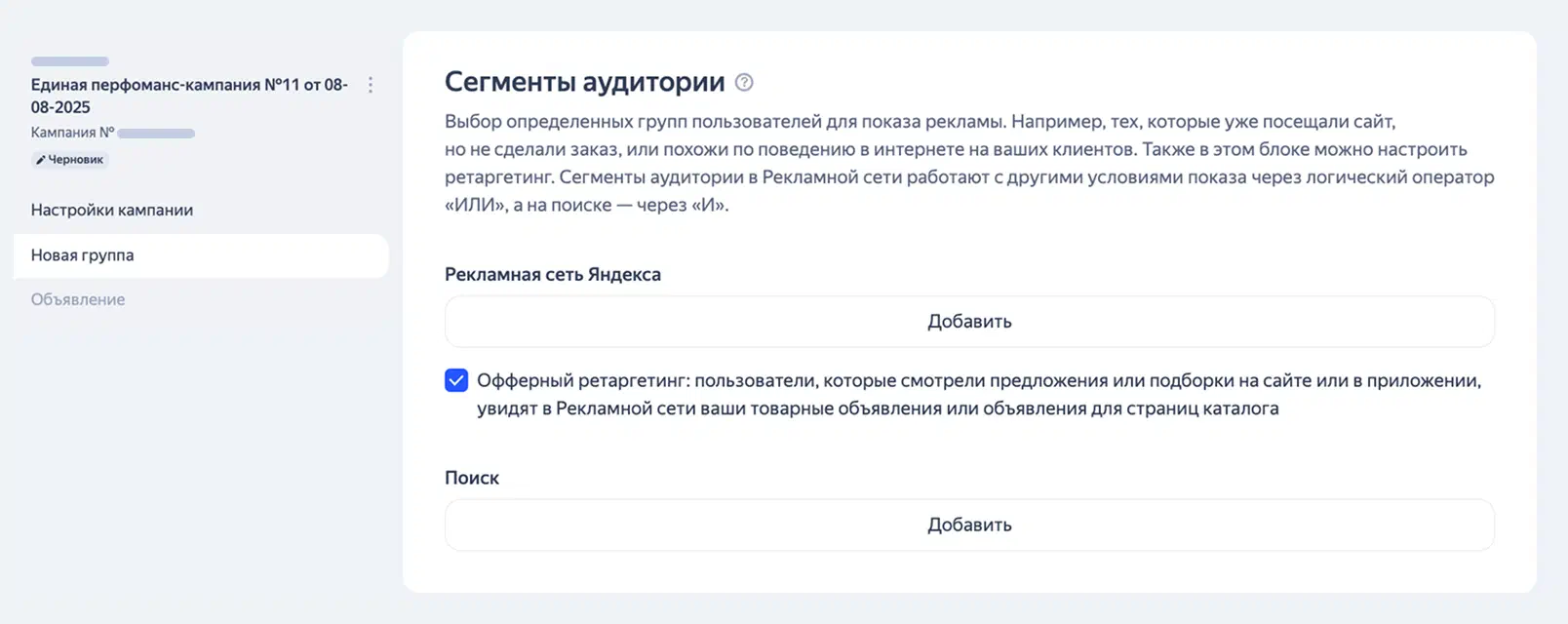Go to the Объявление step
Image resolution: width=1568 pixels, height=624 pixels.
pyautogui.click(x=78, y=299)
